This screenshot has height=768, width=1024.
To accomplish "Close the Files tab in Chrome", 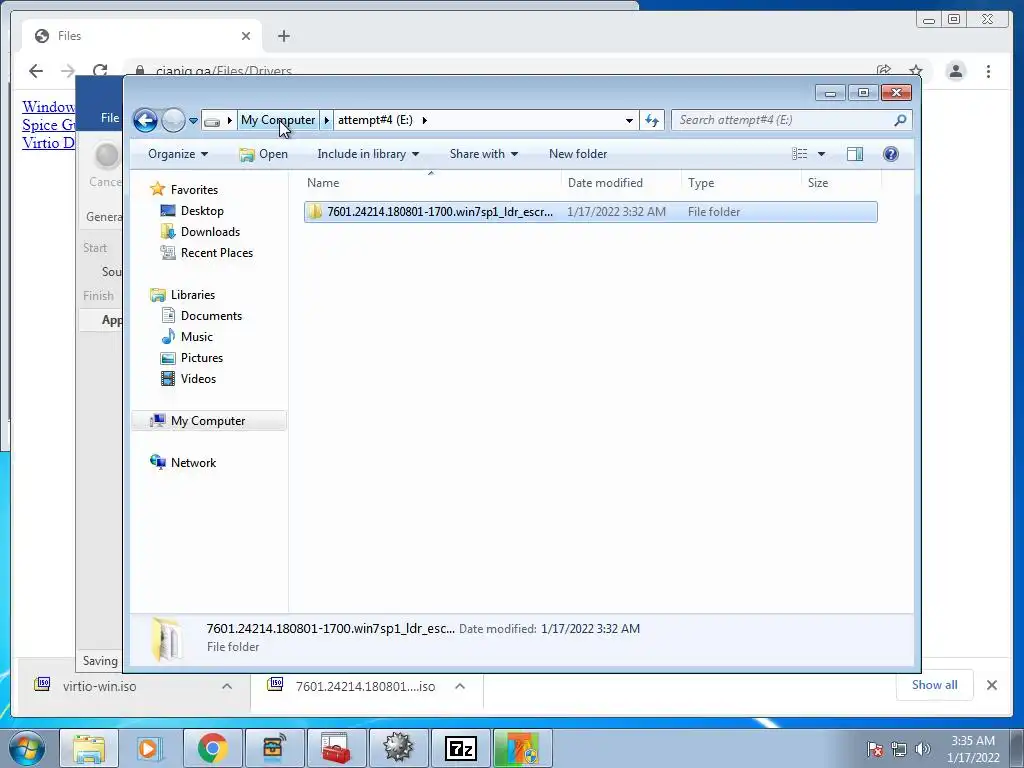I will (246, 36).
